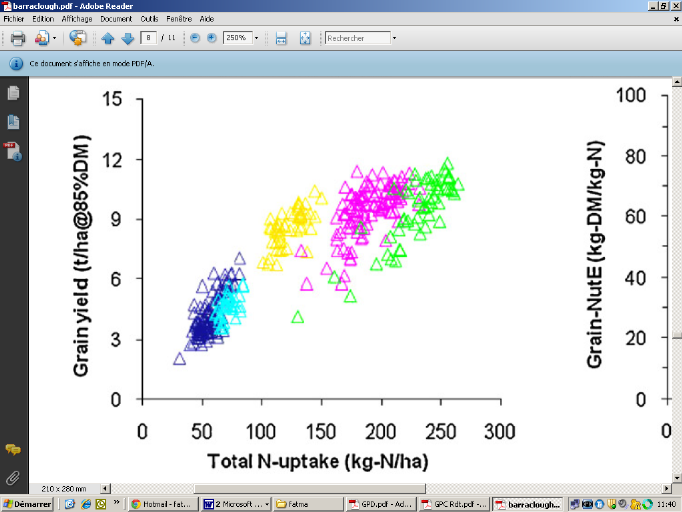Click in the Rechercher search box
This screenshot has width=682, height=512.
pos(356,38)
